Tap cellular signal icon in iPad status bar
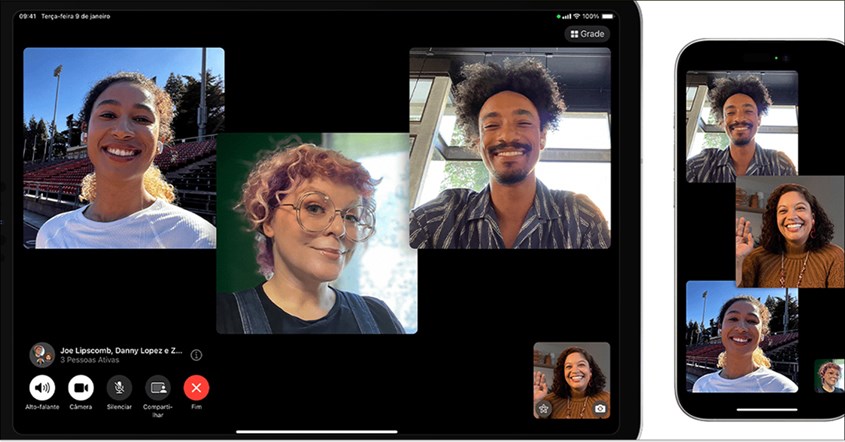Viewport: 845px width, 442px height. click(566, 17)
